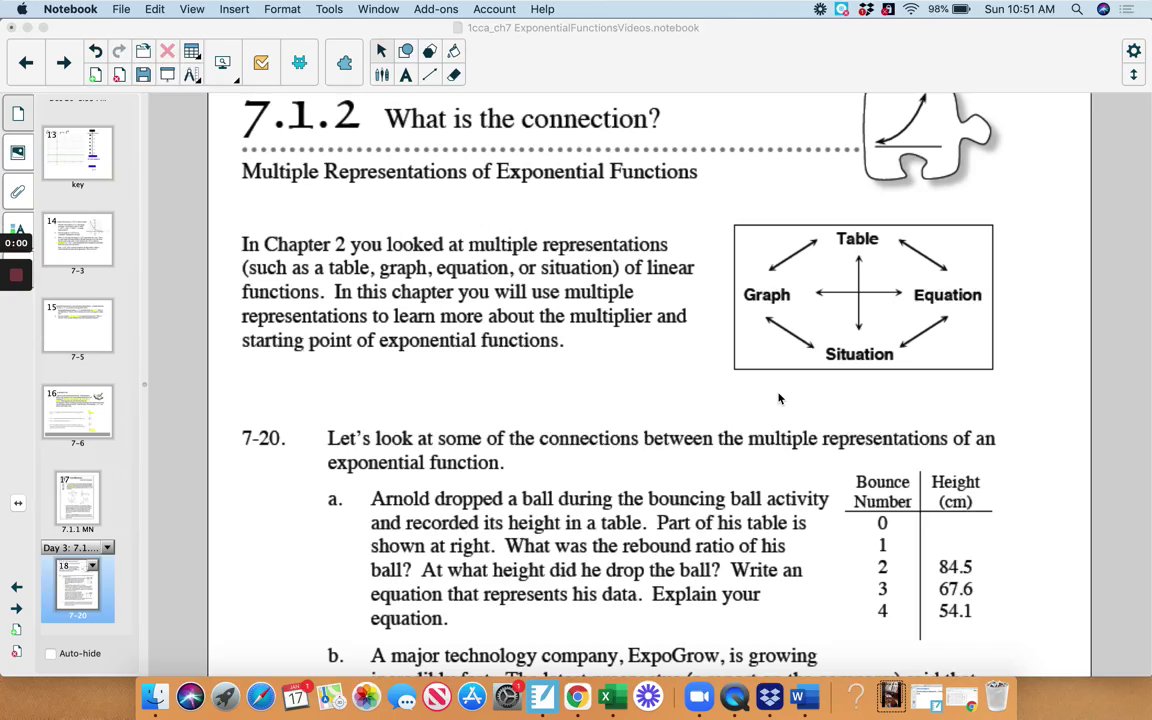Screen dimensions: 1152x720
Task: Delete the selection with the red X icon
Action: click(x=168, y=51)
